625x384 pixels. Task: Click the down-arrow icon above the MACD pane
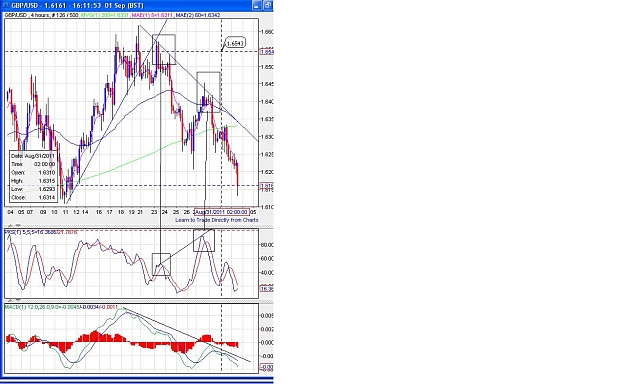point(18,300)
